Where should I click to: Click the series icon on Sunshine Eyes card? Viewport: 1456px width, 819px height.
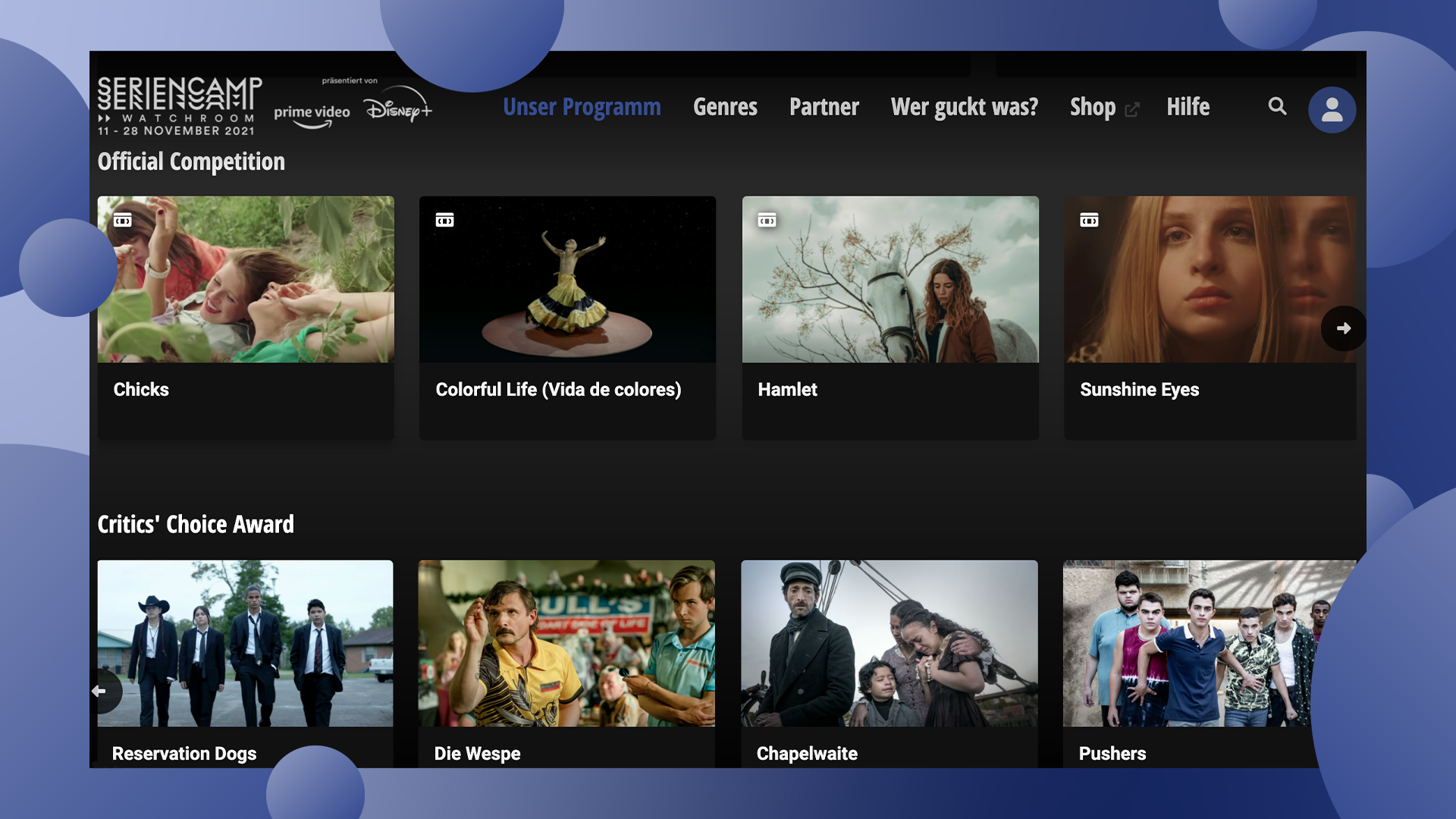point(1089,221)
